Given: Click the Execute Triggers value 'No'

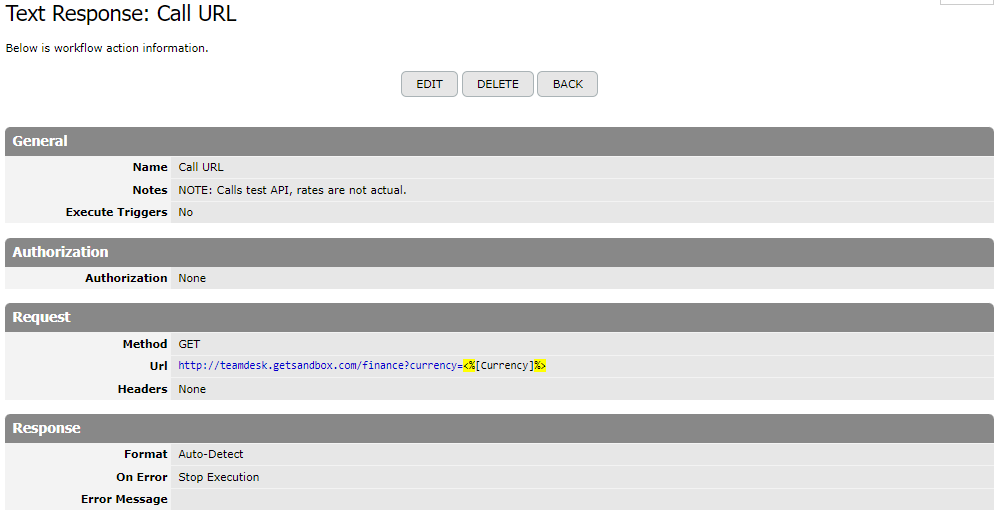Looking at the screenshot, I should 186,212.
